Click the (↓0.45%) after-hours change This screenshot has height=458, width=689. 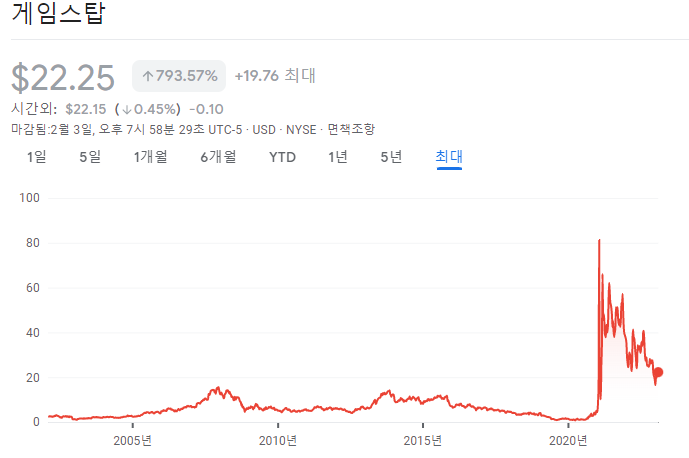148,109
